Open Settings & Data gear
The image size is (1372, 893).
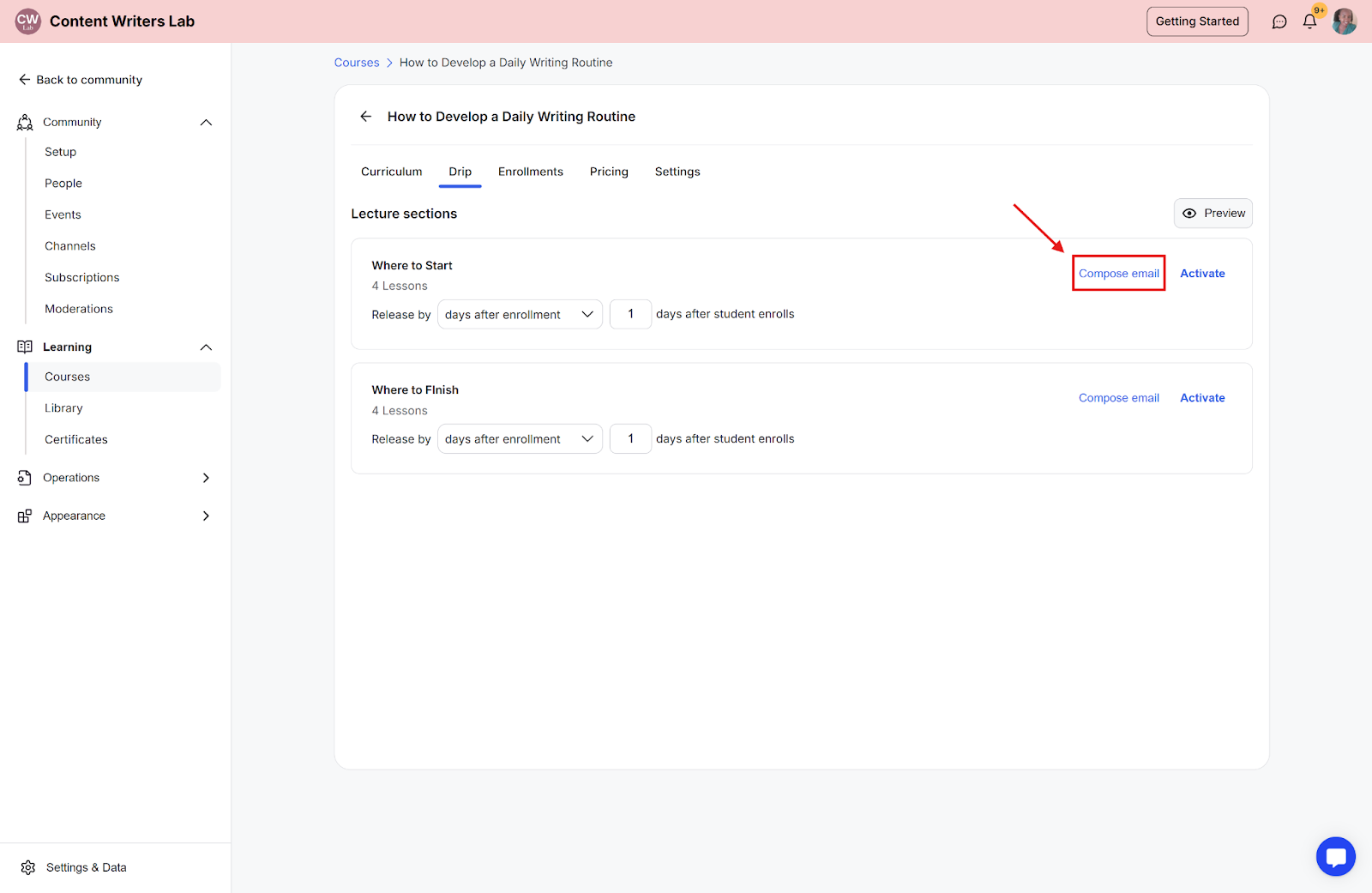click(x=28, y=867)
